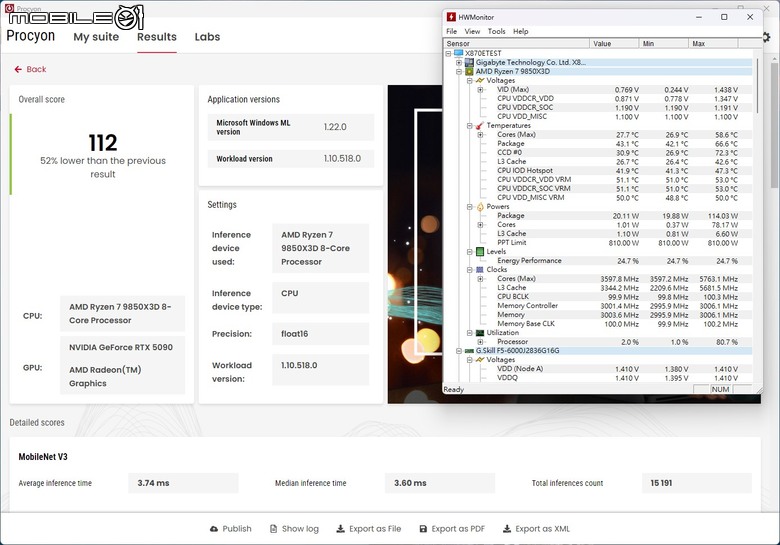Click the Powers flame icon
Image resolution: width=780 pixels, height=545 pixels.
click(480, 207)
